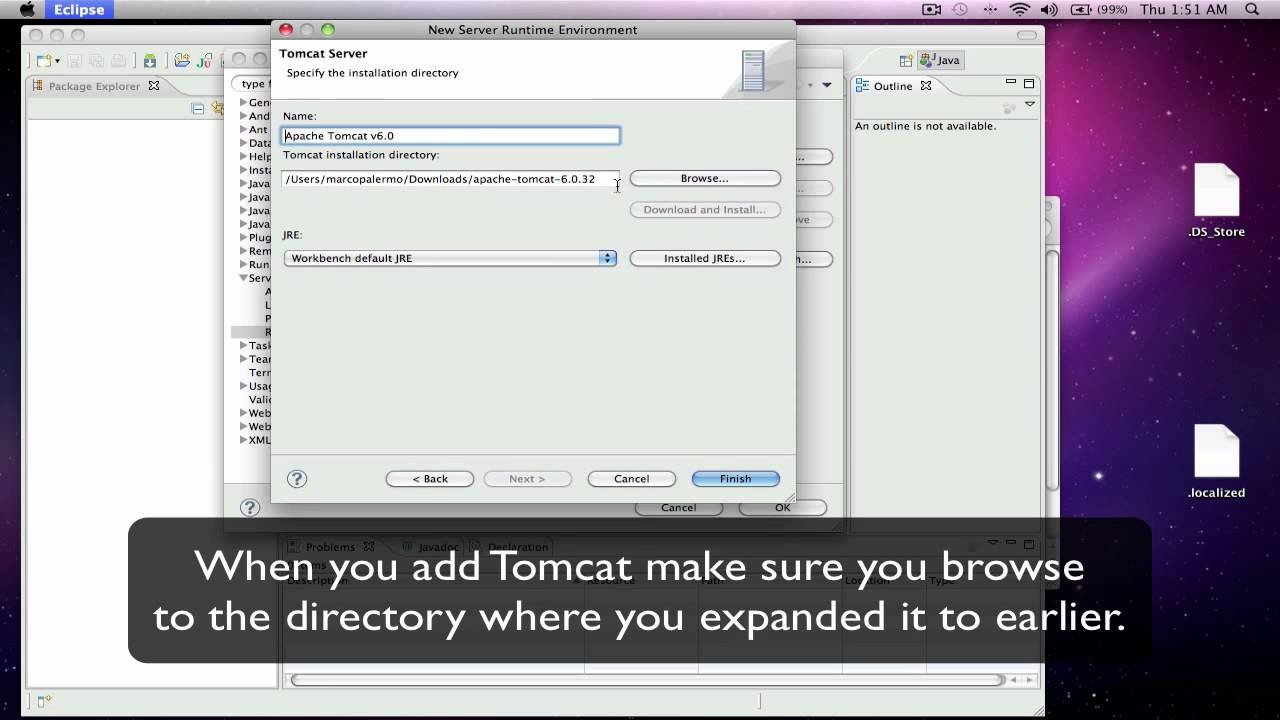The height and width of the screenshot is (720, 1280).
Task: Click the Preferences filter text field
Action: (x=252, y=84)
